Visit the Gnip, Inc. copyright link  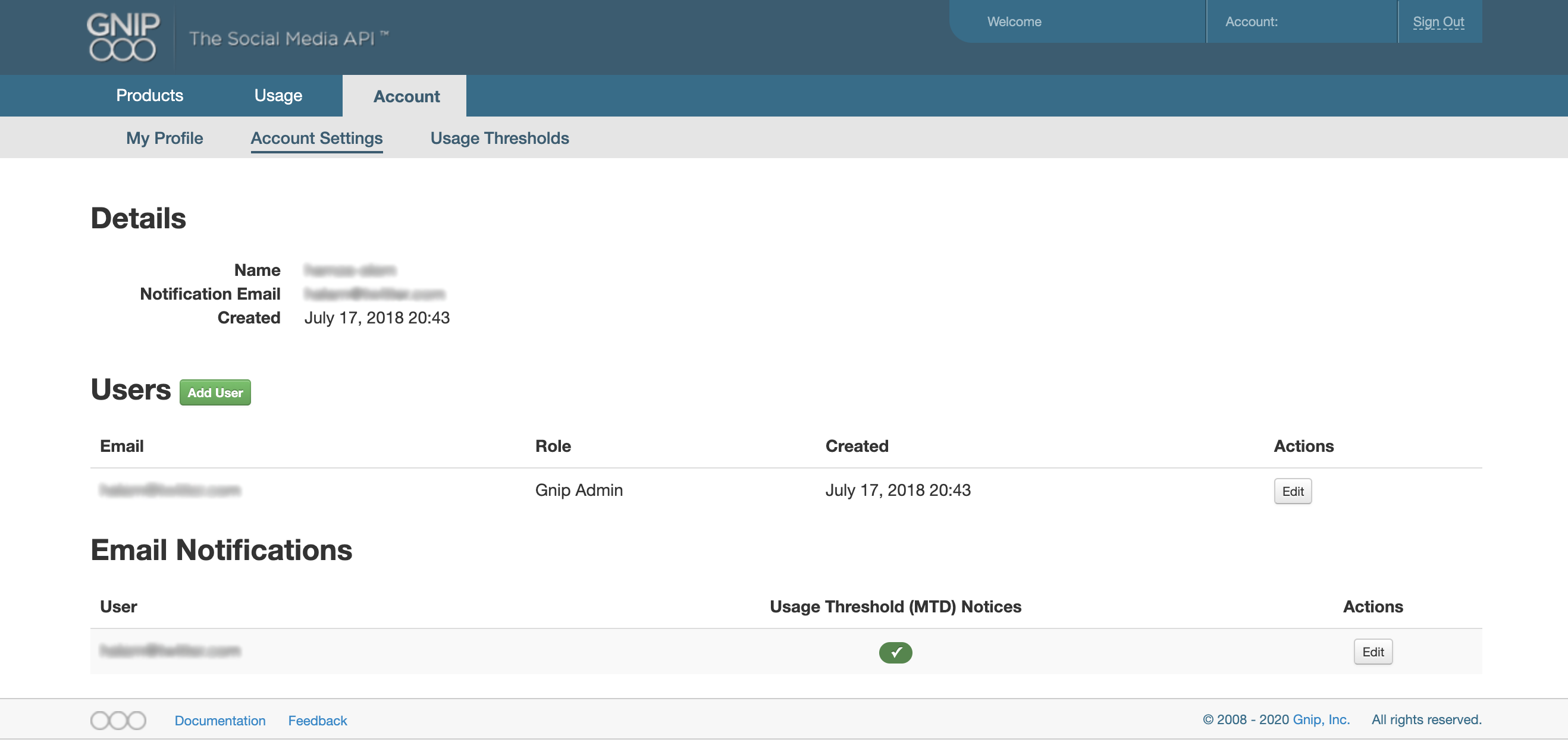[1321, 719]
